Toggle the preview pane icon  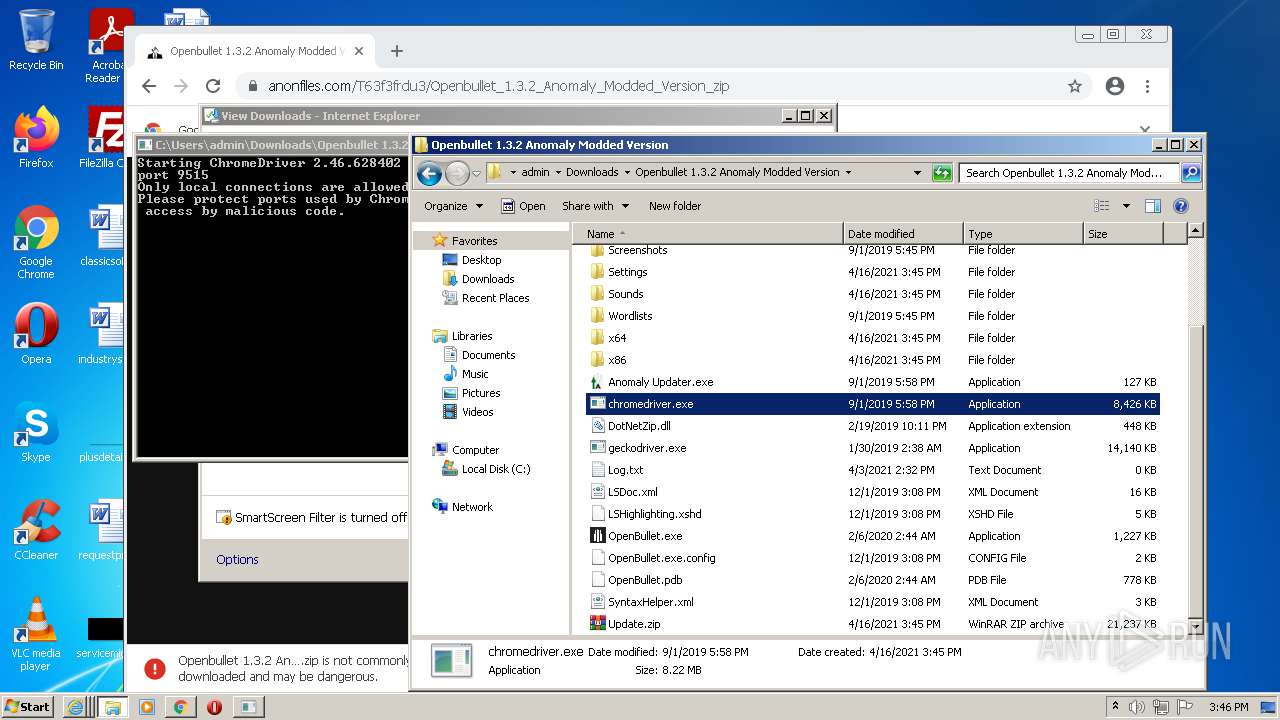pos(1152,206)
